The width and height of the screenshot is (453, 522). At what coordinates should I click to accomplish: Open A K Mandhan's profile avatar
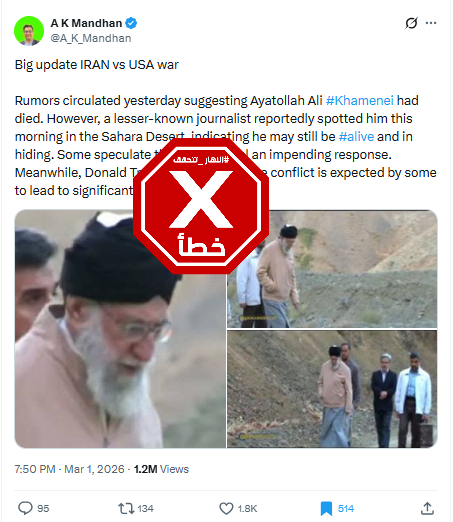(29, 31)
